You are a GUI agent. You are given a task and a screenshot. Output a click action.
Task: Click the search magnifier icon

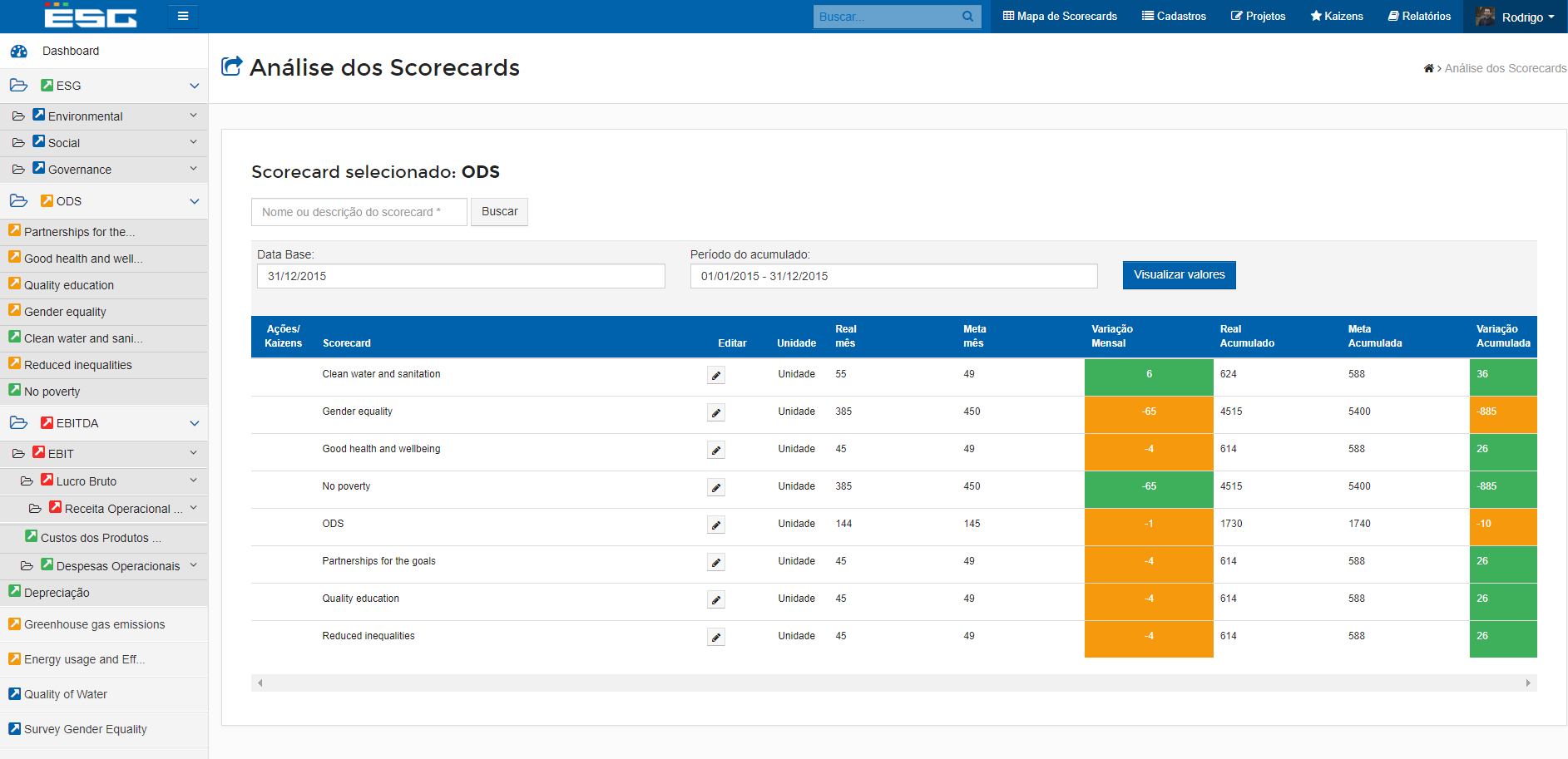click(967, 17)
